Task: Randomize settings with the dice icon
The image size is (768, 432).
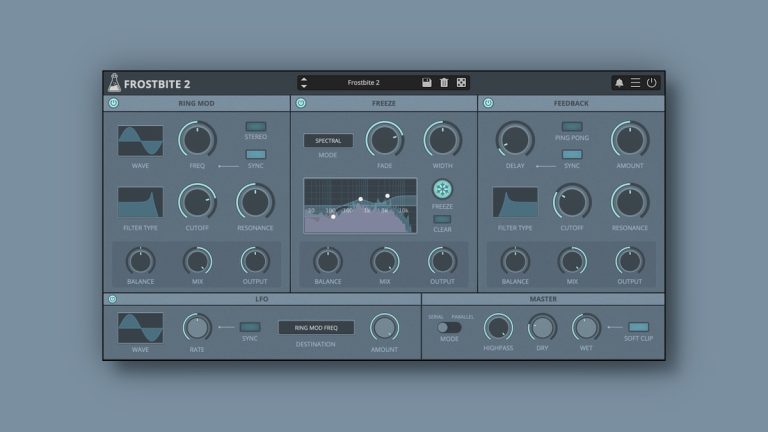Action: tap(461, 83)
